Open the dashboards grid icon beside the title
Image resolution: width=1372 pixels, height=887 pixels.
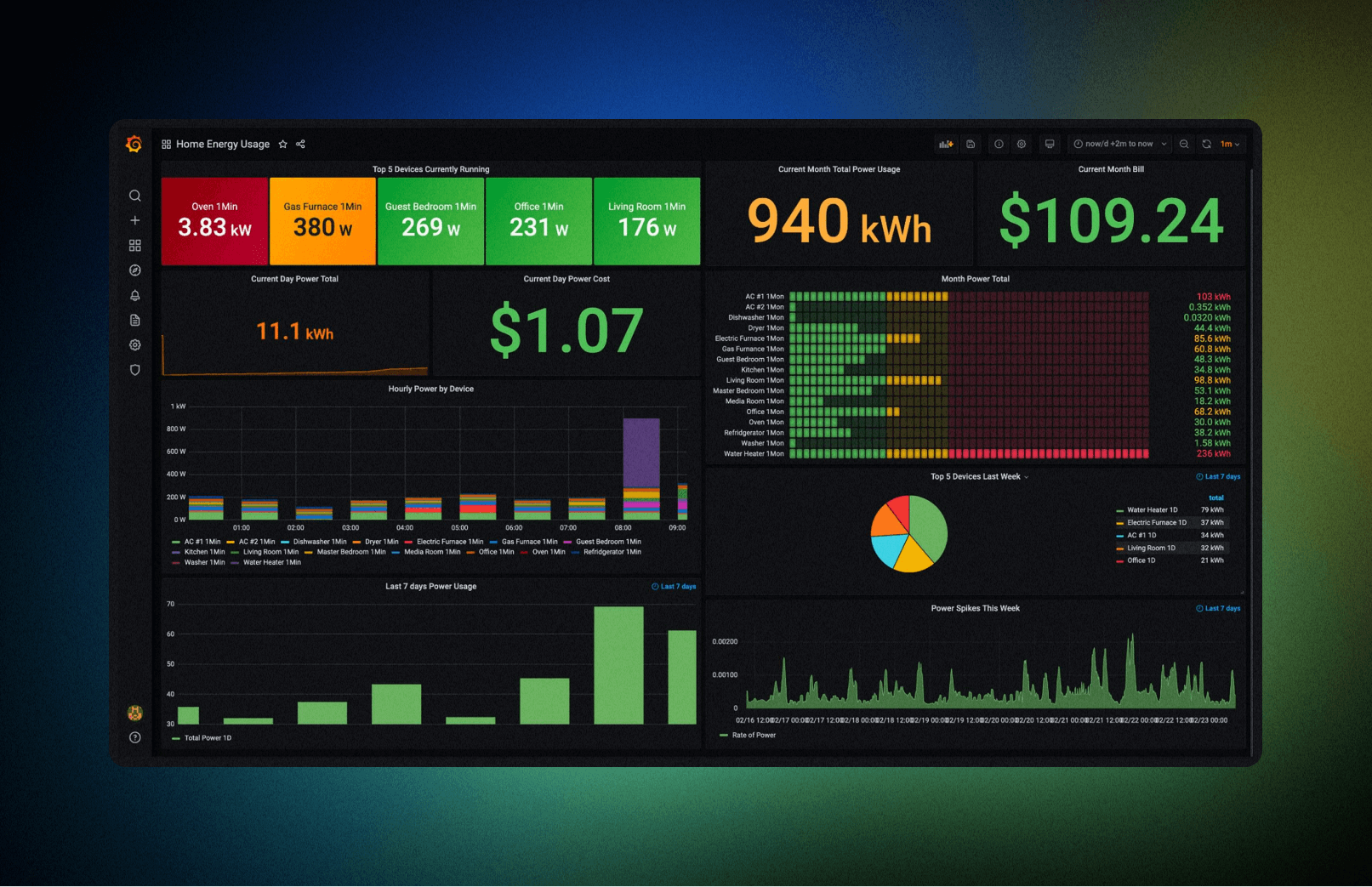click(x=167, y=145)
